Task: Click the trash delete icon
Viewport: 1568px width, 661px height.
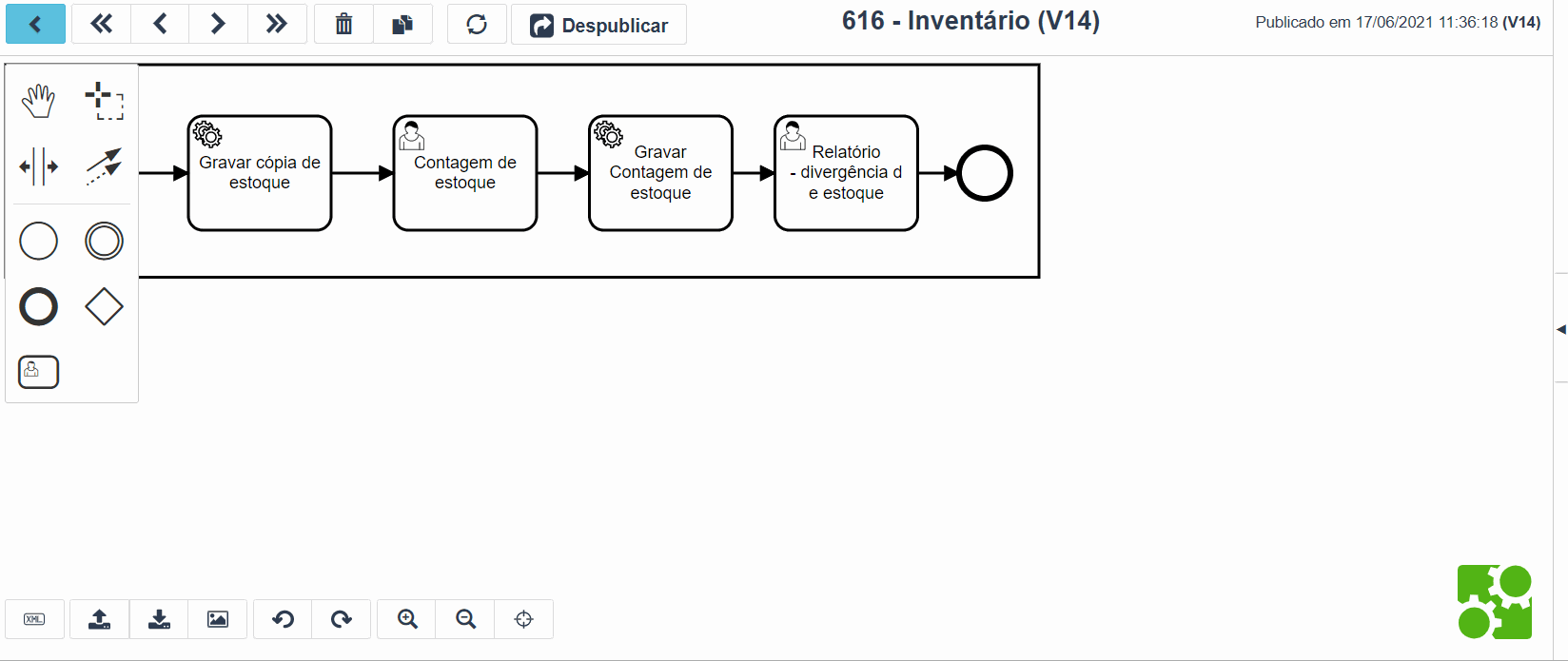Action: [x=343, y=24]
